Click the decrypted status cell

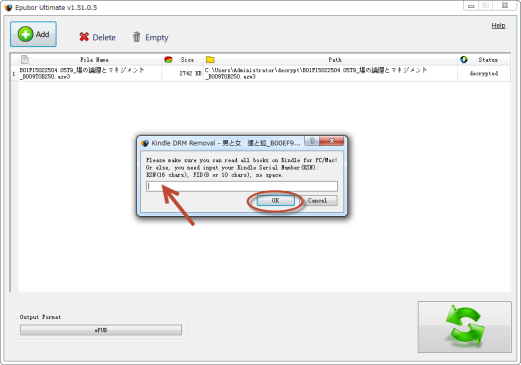pyautogui.click(x=484, y=73)
